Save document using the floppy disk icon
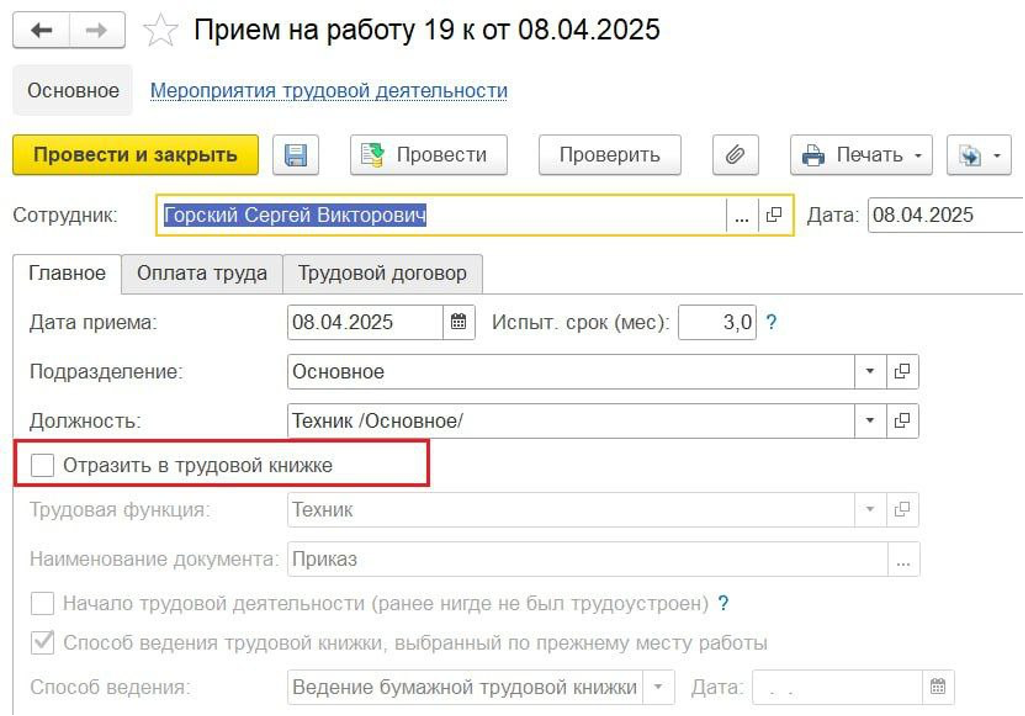Viewport: 1025px width, 716px height. pyautogui.click(x=296, y=155)
